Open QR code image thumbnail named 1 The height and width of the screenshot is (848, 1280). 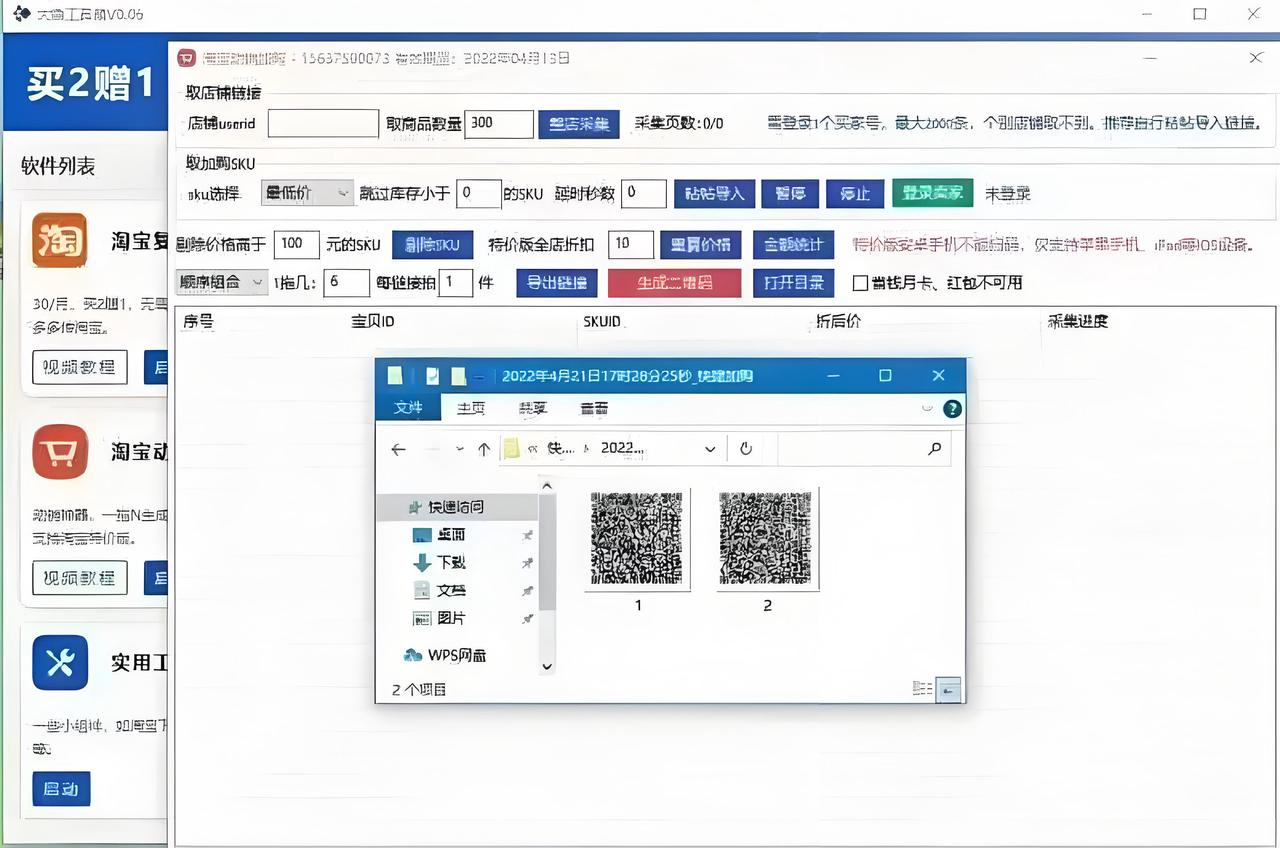[x=638, y=540]
